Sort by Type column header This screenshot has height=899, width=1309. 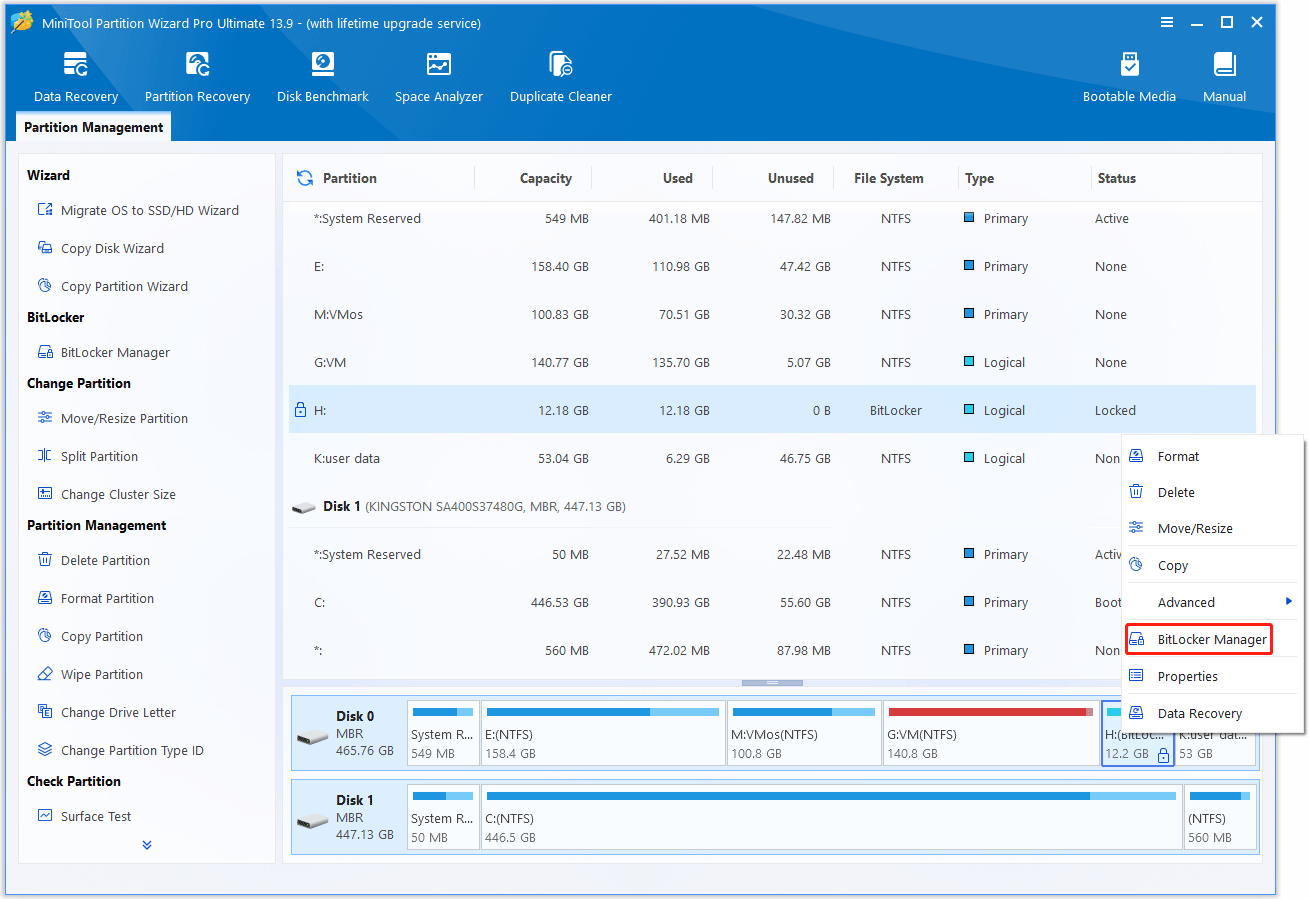click(x=980, y=178)
